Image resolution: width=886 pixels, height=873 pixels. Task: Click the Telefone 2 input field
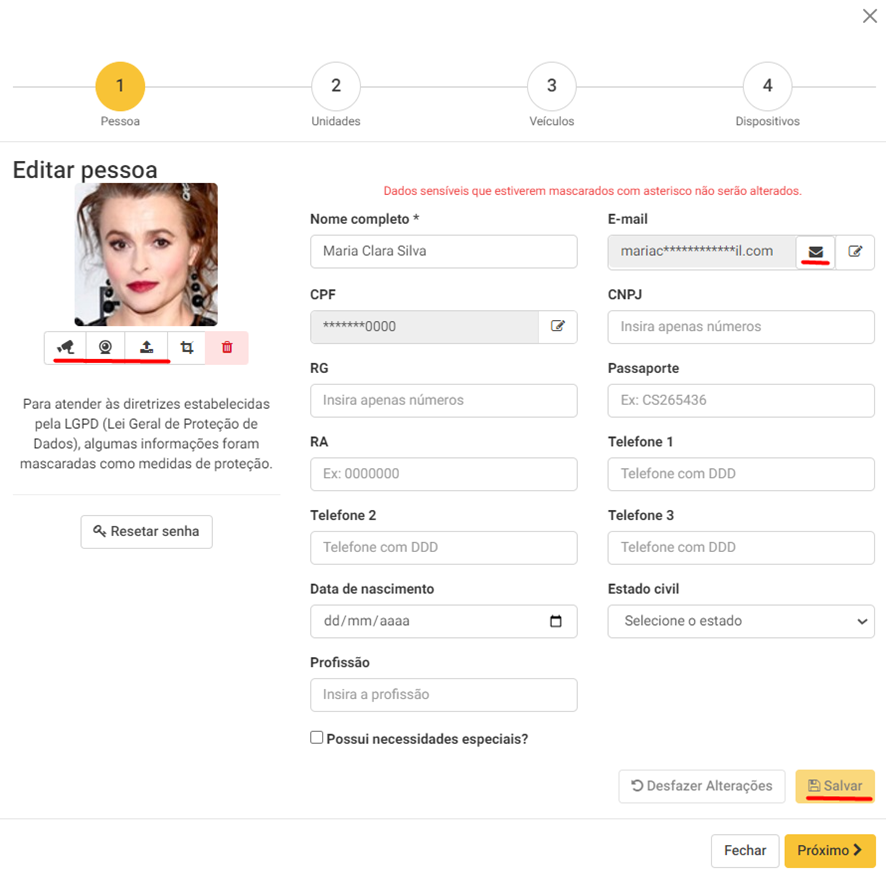pyautogui.click(x=444, y=547)
